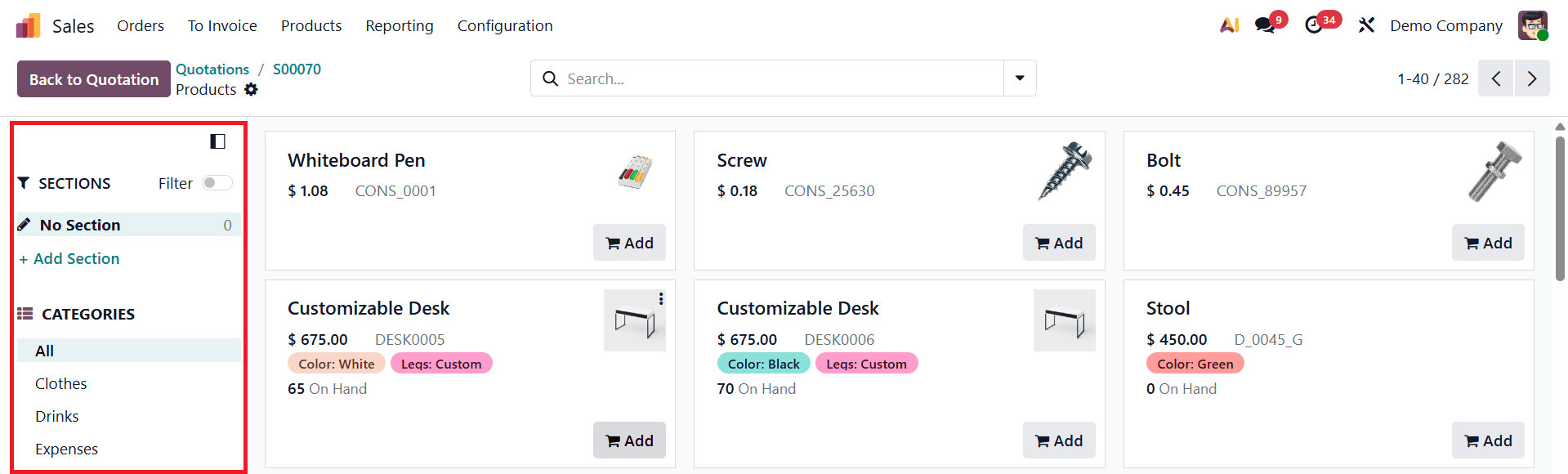Open the Customizable Desk kebab menu

click(661, 298)
